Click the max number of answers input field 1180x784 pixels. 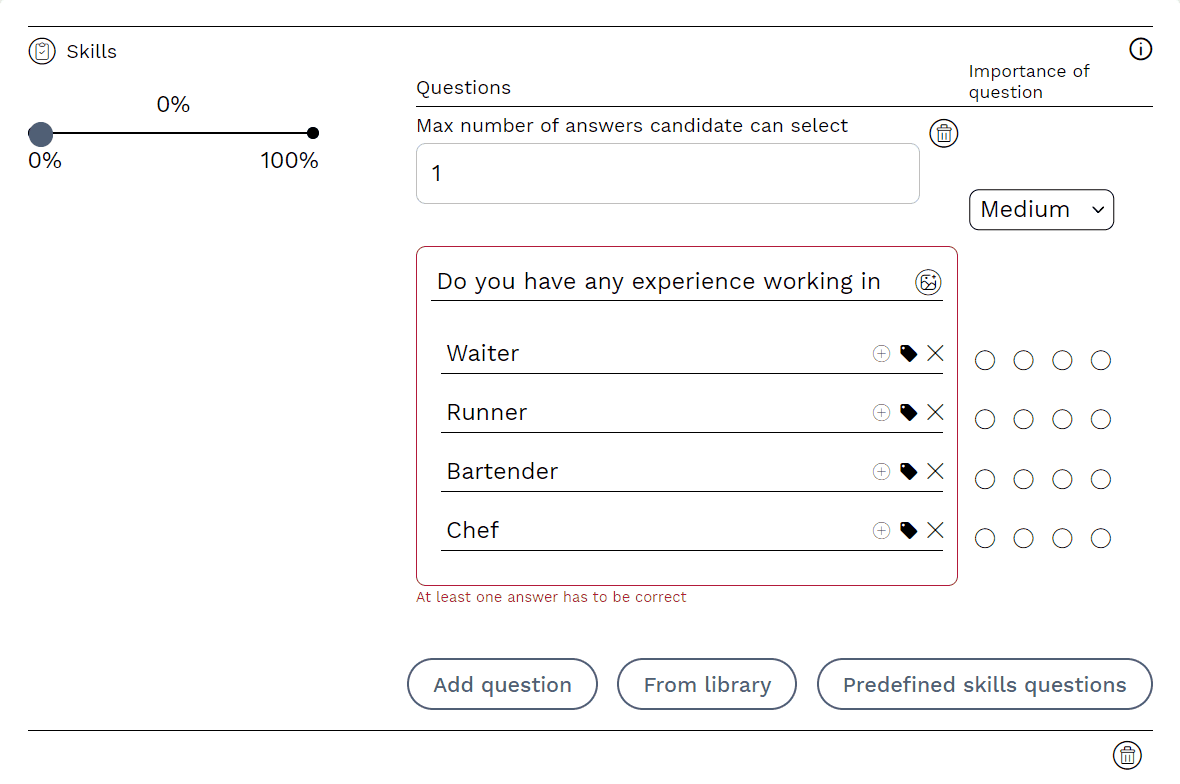(x=667, y=174)
